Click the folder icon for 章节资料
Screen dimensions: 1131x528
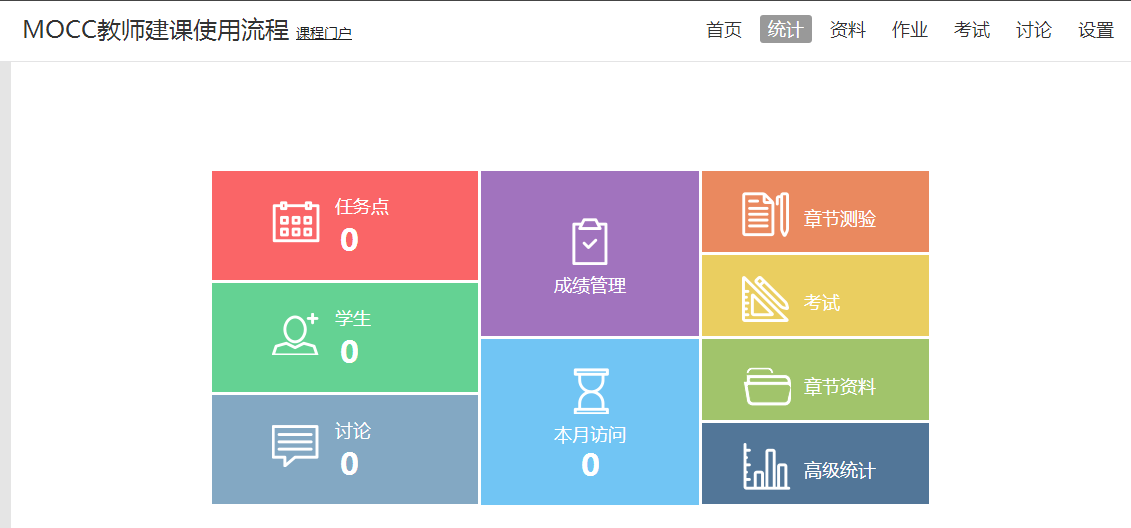[x=767, y=386]
